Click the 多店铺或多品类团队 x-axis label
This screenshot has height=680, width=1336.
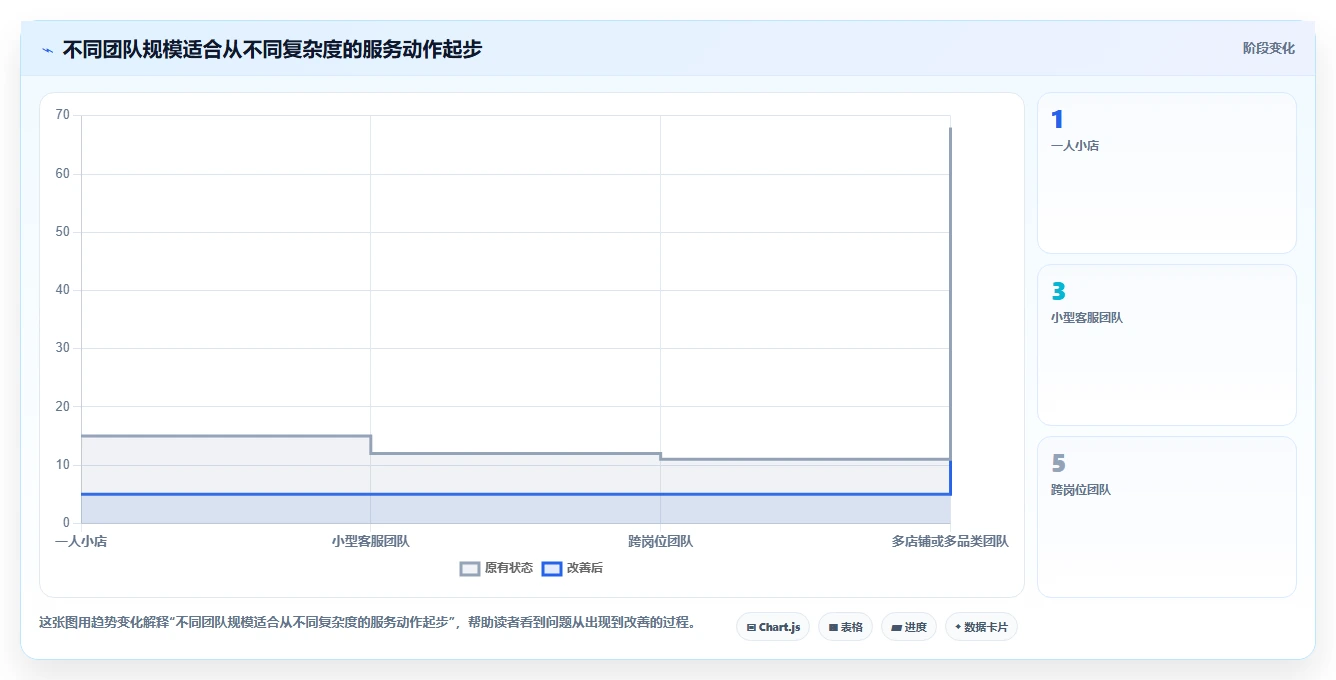click(x=950, y=541)
